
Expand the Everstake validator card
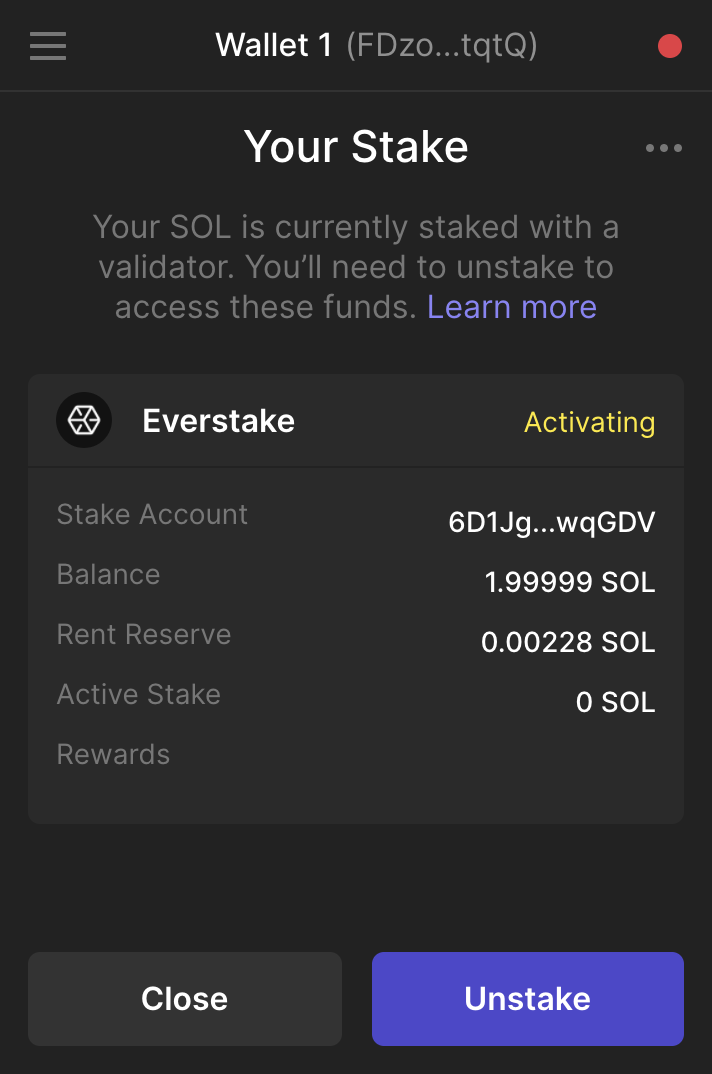pyautogui.click(x=356, y=420)
